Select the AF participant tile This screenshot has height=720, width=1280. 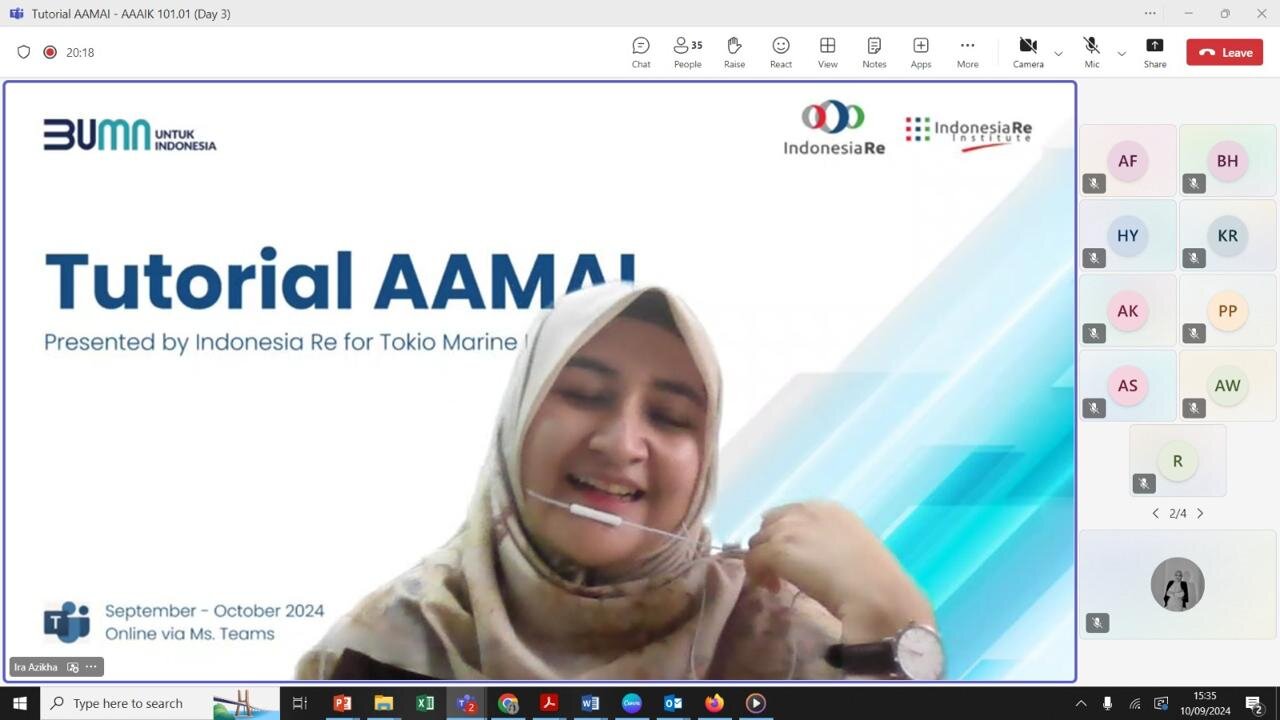tap(1127, 160)
